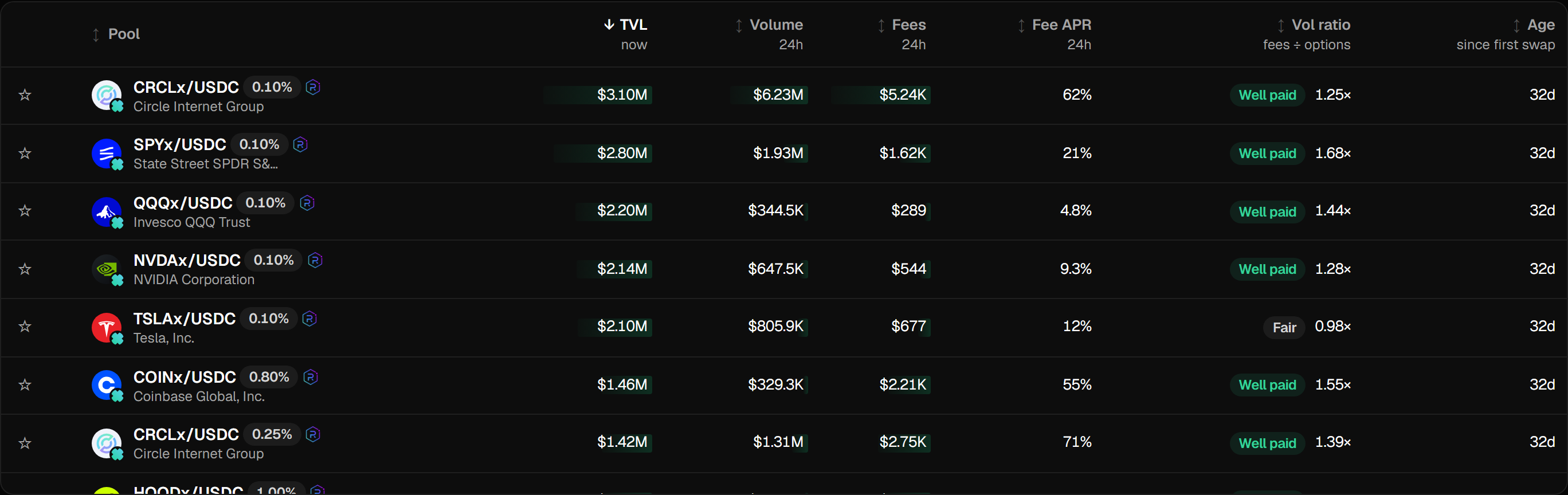The width and height of the screenshot is (1568, 495).
Task: Sort table by Age column
Action: click(1534, 25)
